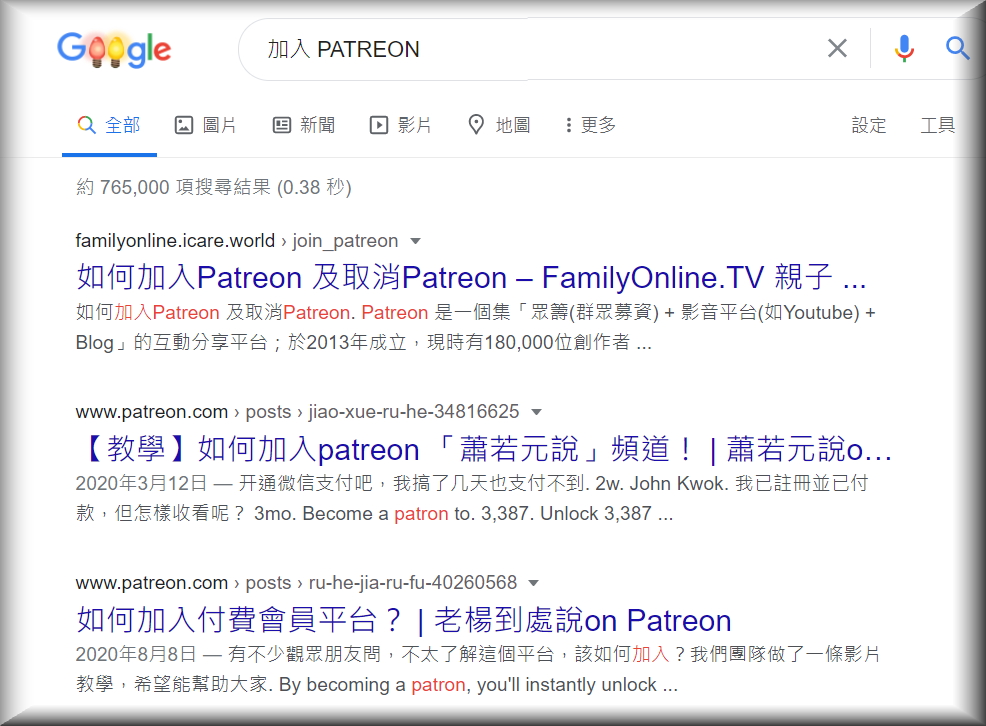986x726 pixels.
Task: Expand dropdown arrow next to familyonline.icare.world URL
Action: (415, 241)
